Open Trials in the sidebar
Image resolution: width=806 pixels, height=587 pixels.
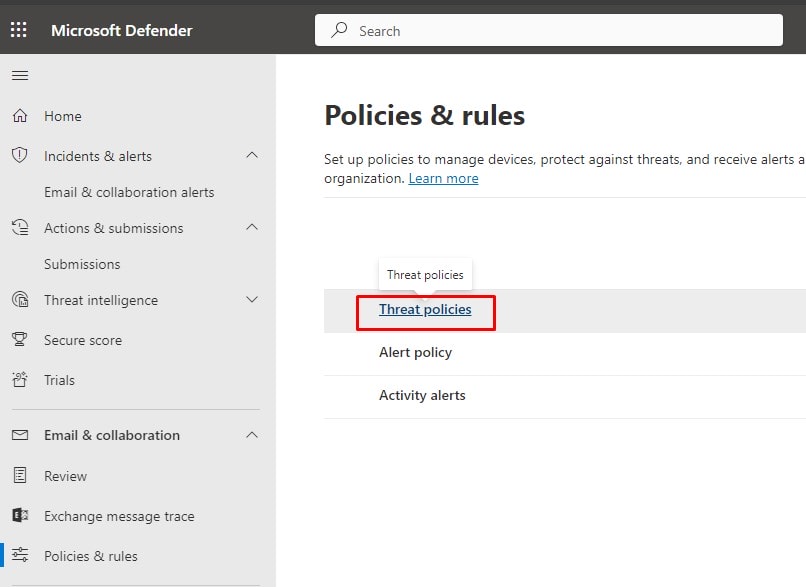click(59, 380)
